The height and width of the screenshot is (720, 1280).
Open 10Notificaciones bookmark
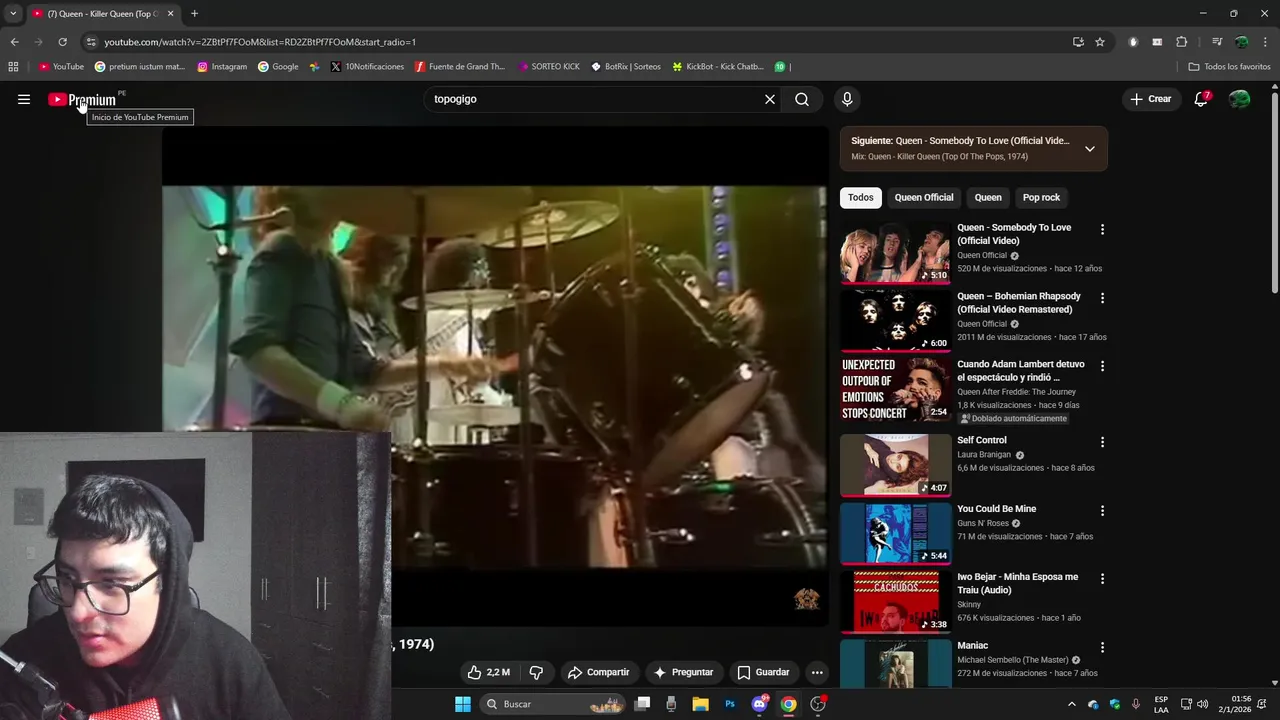pos(367,67)
